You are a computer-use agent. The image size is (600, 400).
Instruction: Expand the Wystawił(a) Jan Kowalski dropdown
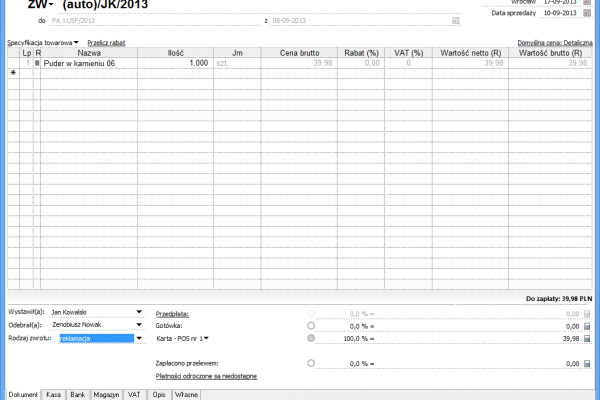[x=139, y=312]
